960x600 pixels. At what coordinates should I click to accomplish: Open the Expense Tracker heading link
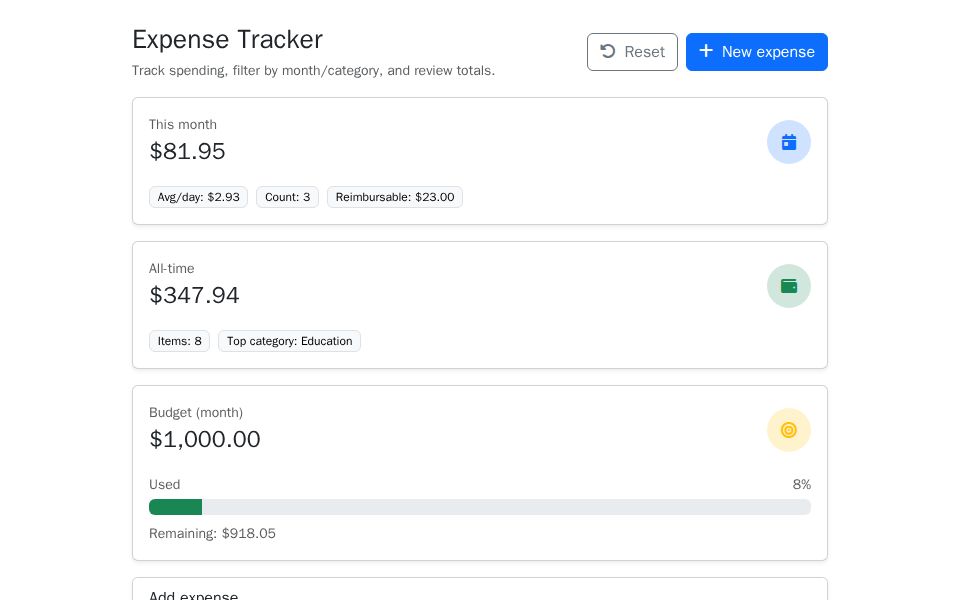[227, 40]
